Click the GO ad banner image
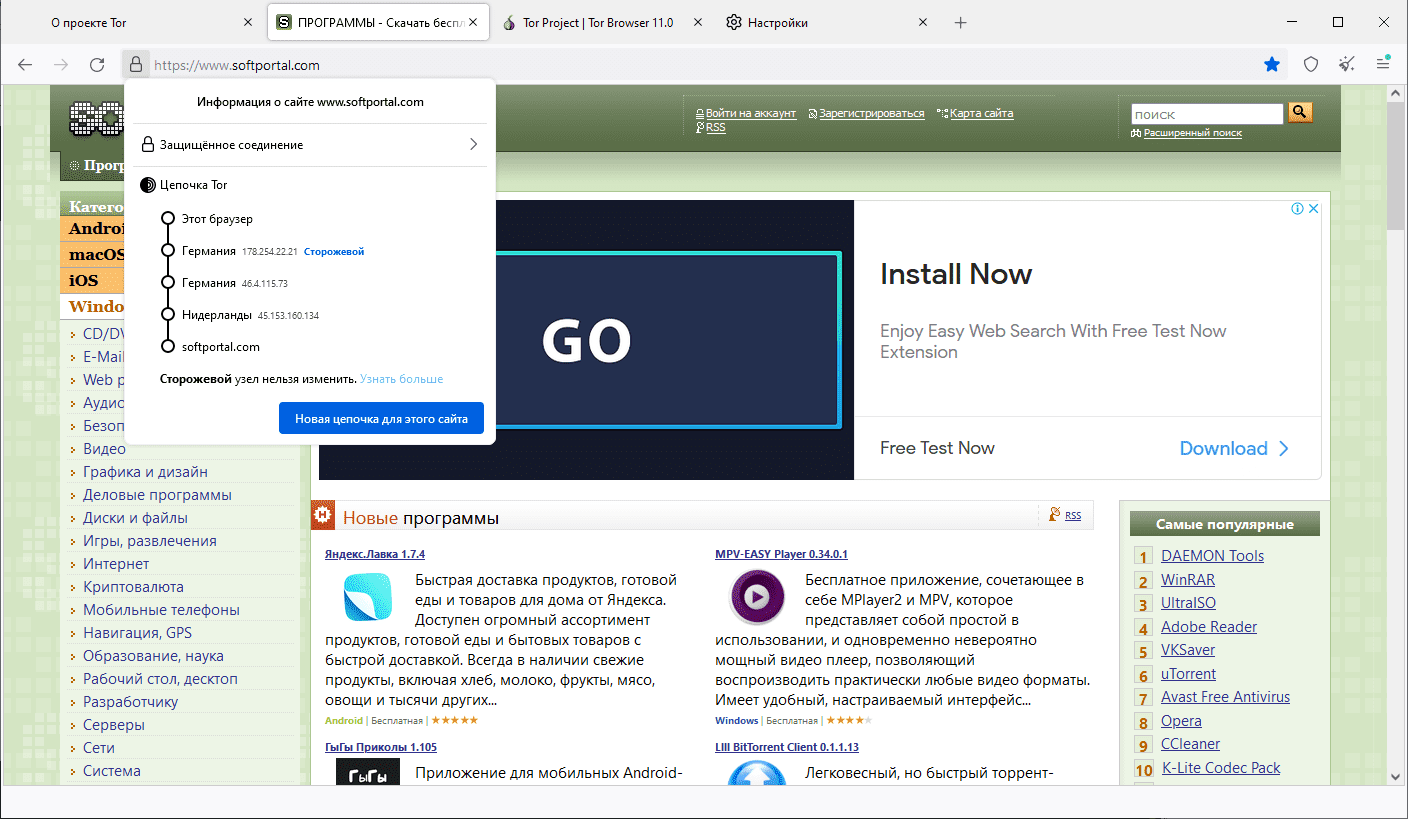1408x819 pixels. (x=586, y=340)
